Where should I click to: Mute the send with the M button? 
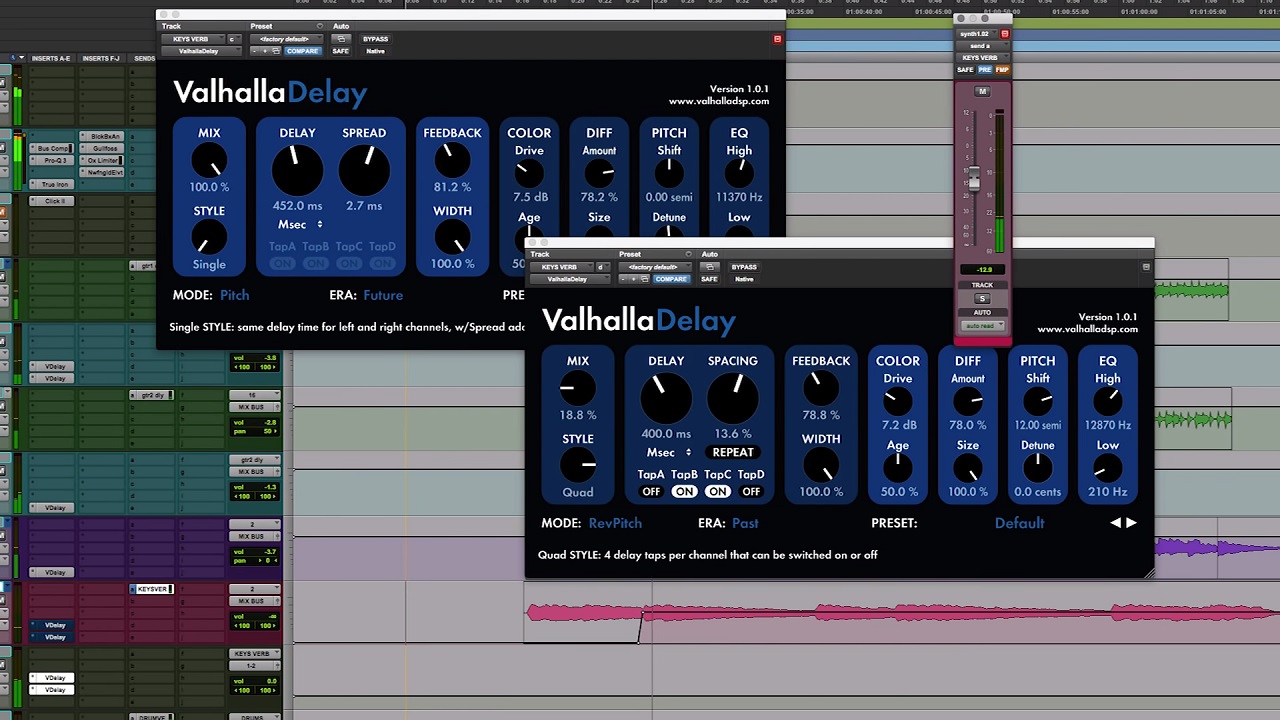tap(982, 92)
